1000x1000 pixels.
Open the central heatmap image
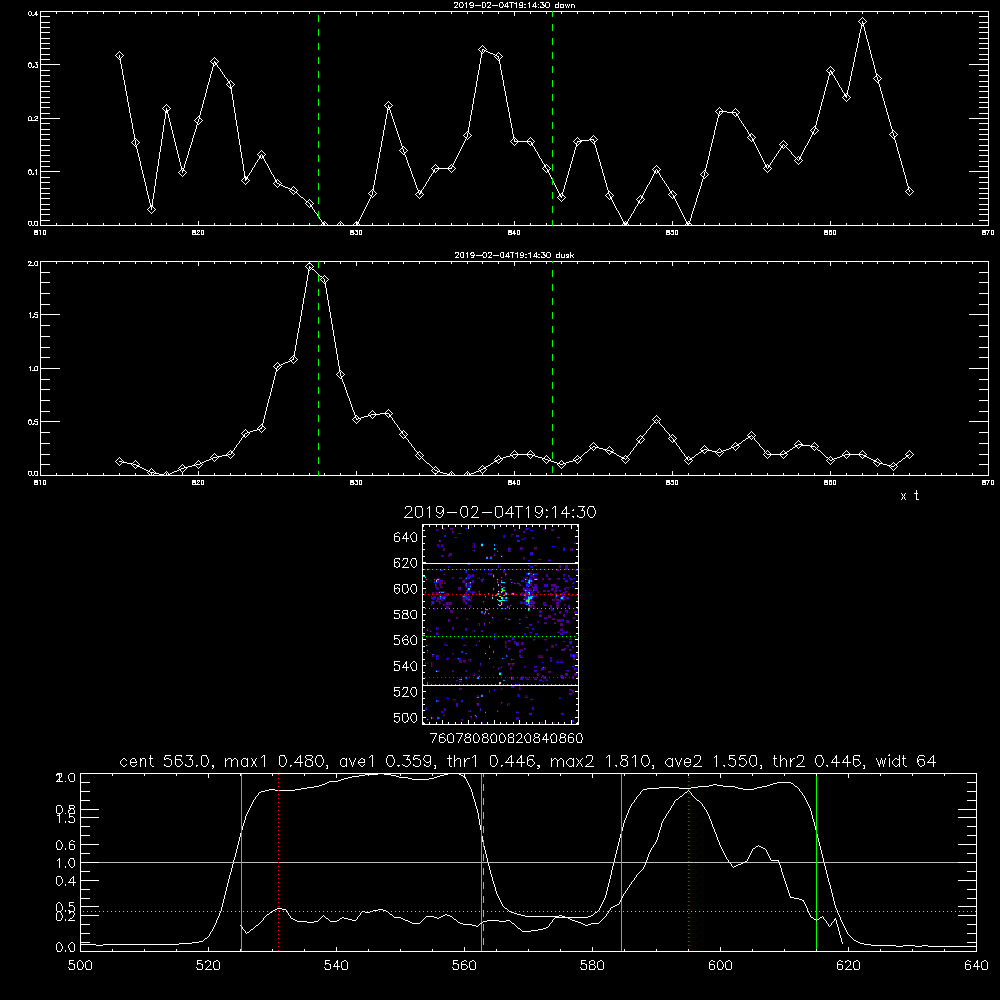501,624
